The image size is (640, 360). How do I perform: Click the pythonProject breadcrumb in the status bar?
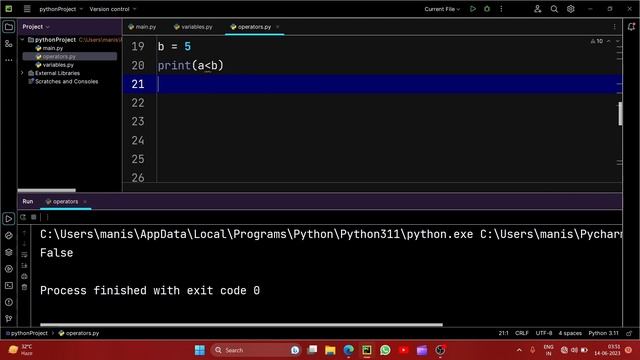tap(26, 333)
